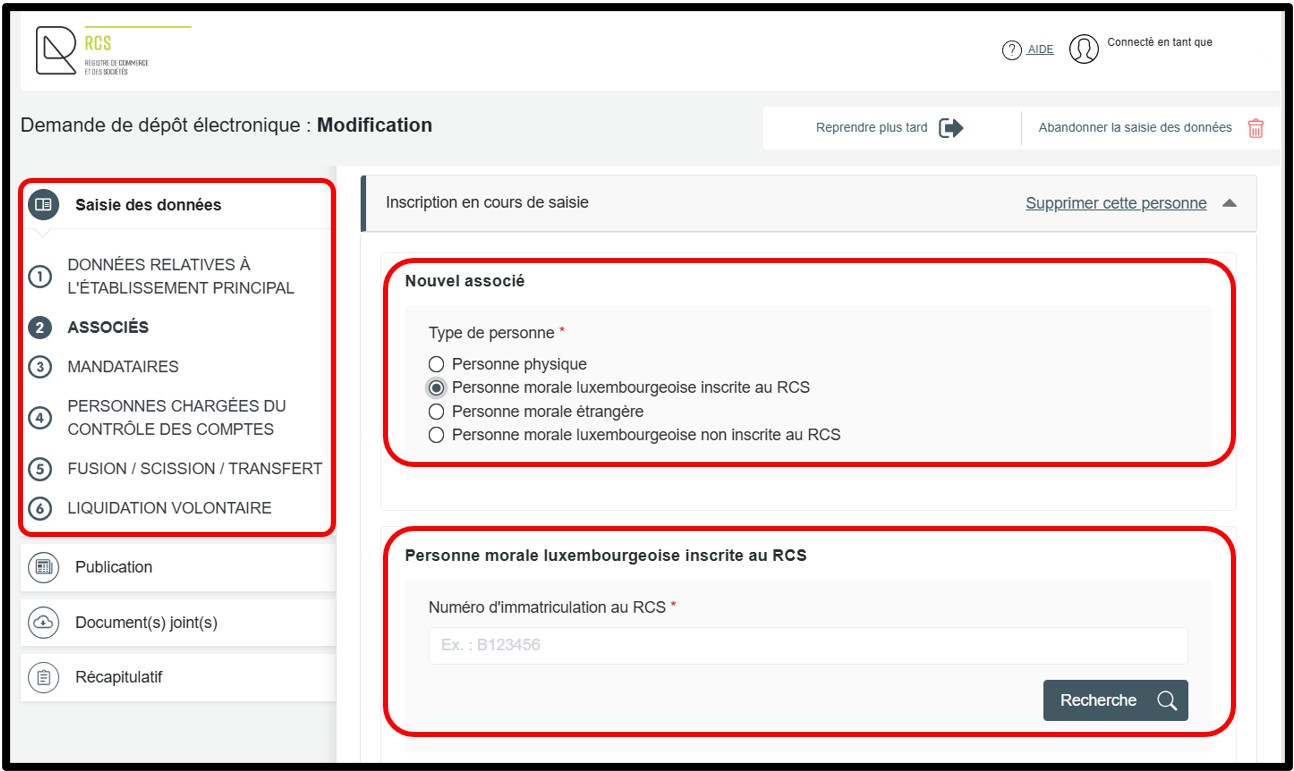Viewport: 1294px width, 771px height.
Task: Open step 6 Liquidation volontaire
Action: 169,508
